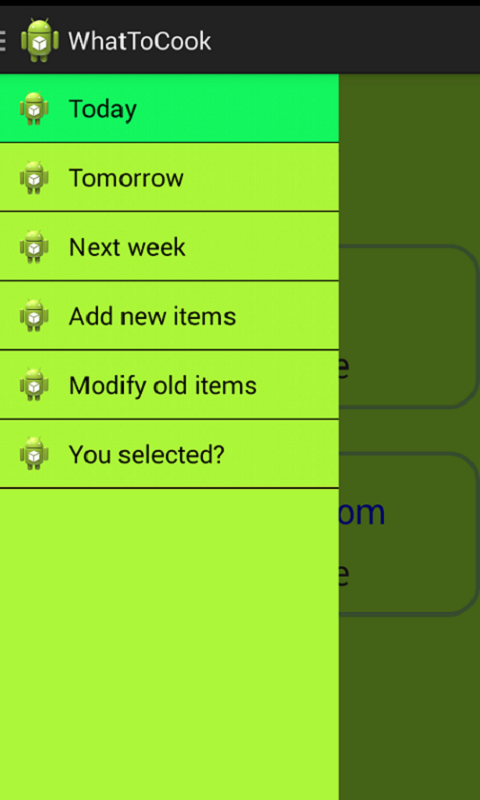Select the Today menu entry

point(169,108)
